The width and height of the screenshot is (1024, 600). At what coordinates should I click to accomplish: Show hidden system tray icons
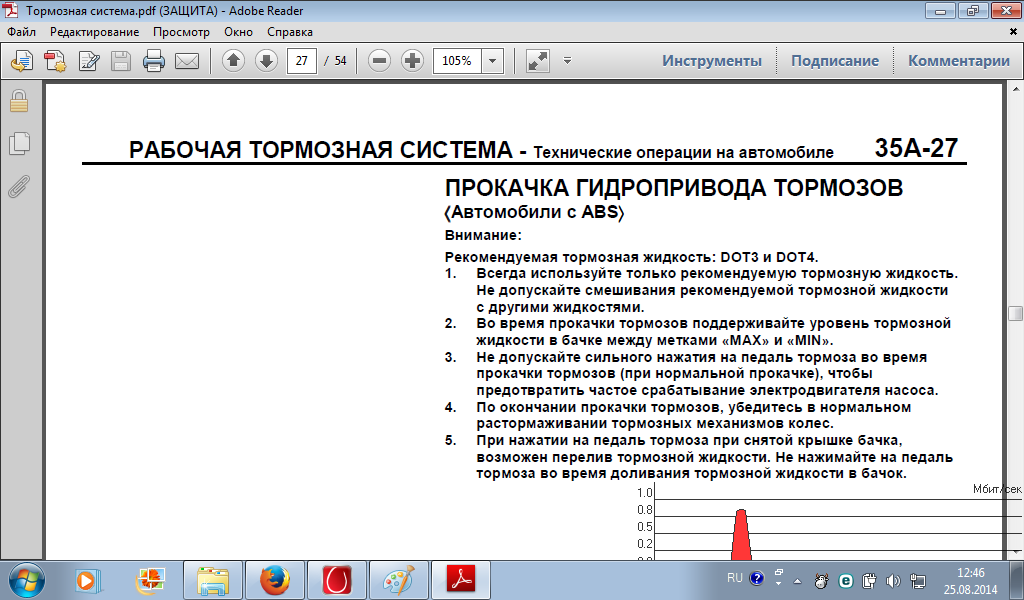click(x=797, y=580)
